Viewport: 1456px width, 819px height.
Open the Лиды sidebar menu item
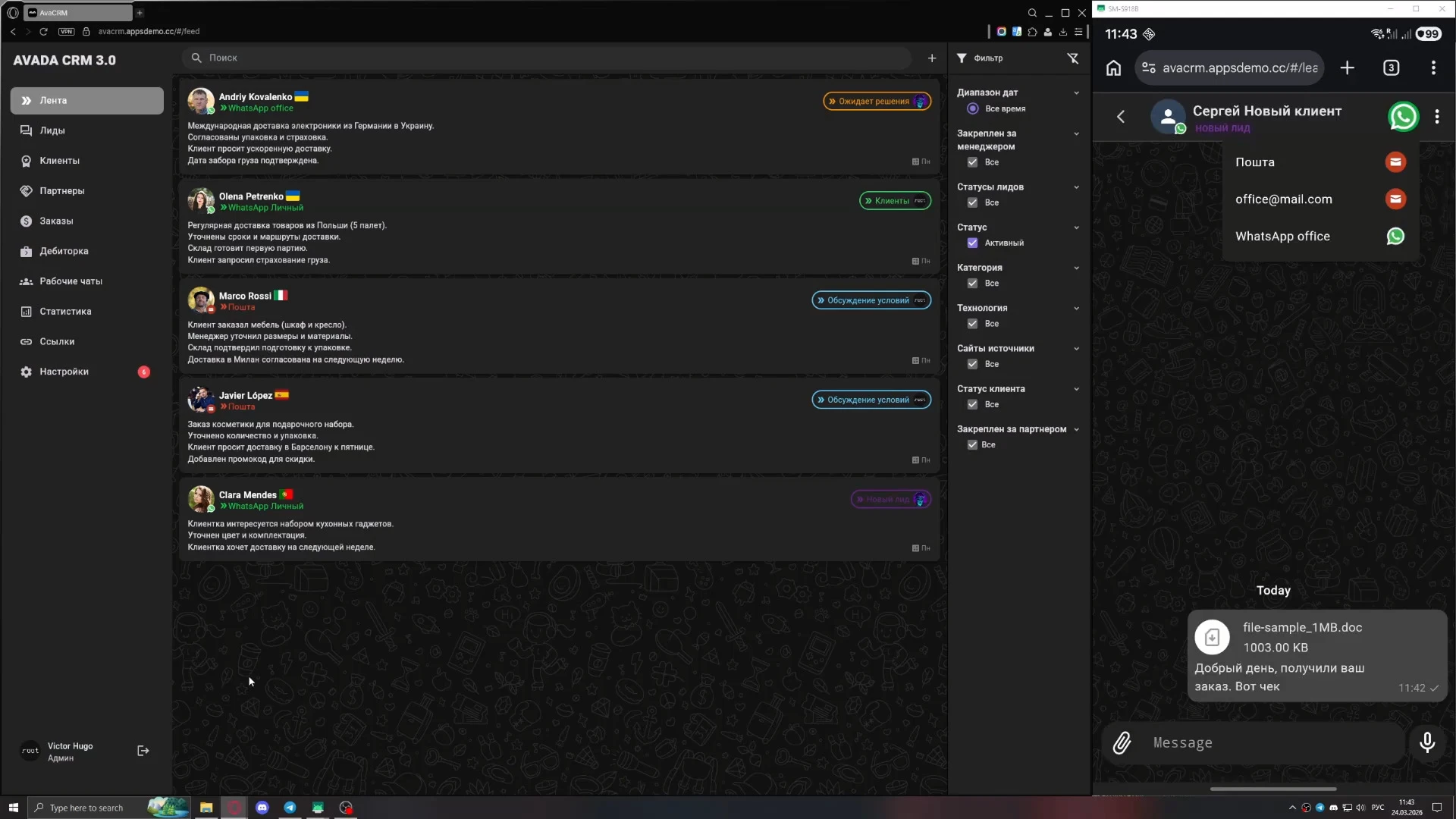(x=52, y=130)
